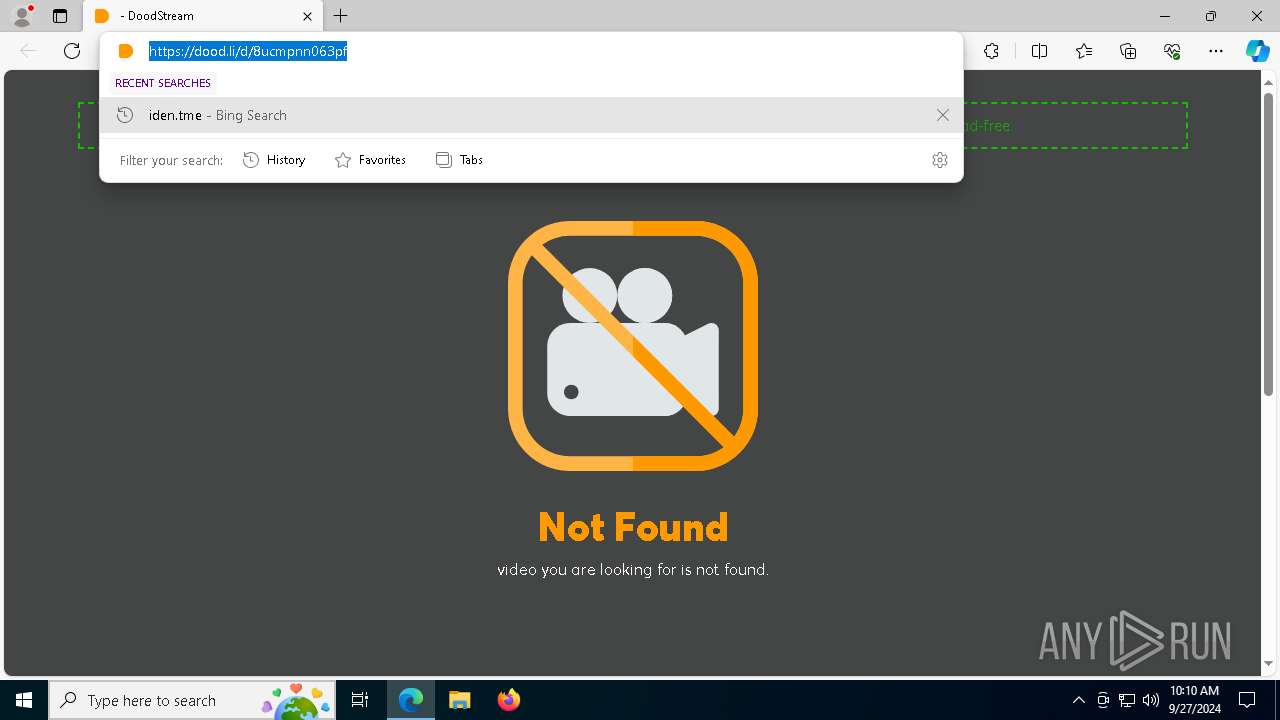Filter search by History
1280x720 pixels.
tap(274, 160)
